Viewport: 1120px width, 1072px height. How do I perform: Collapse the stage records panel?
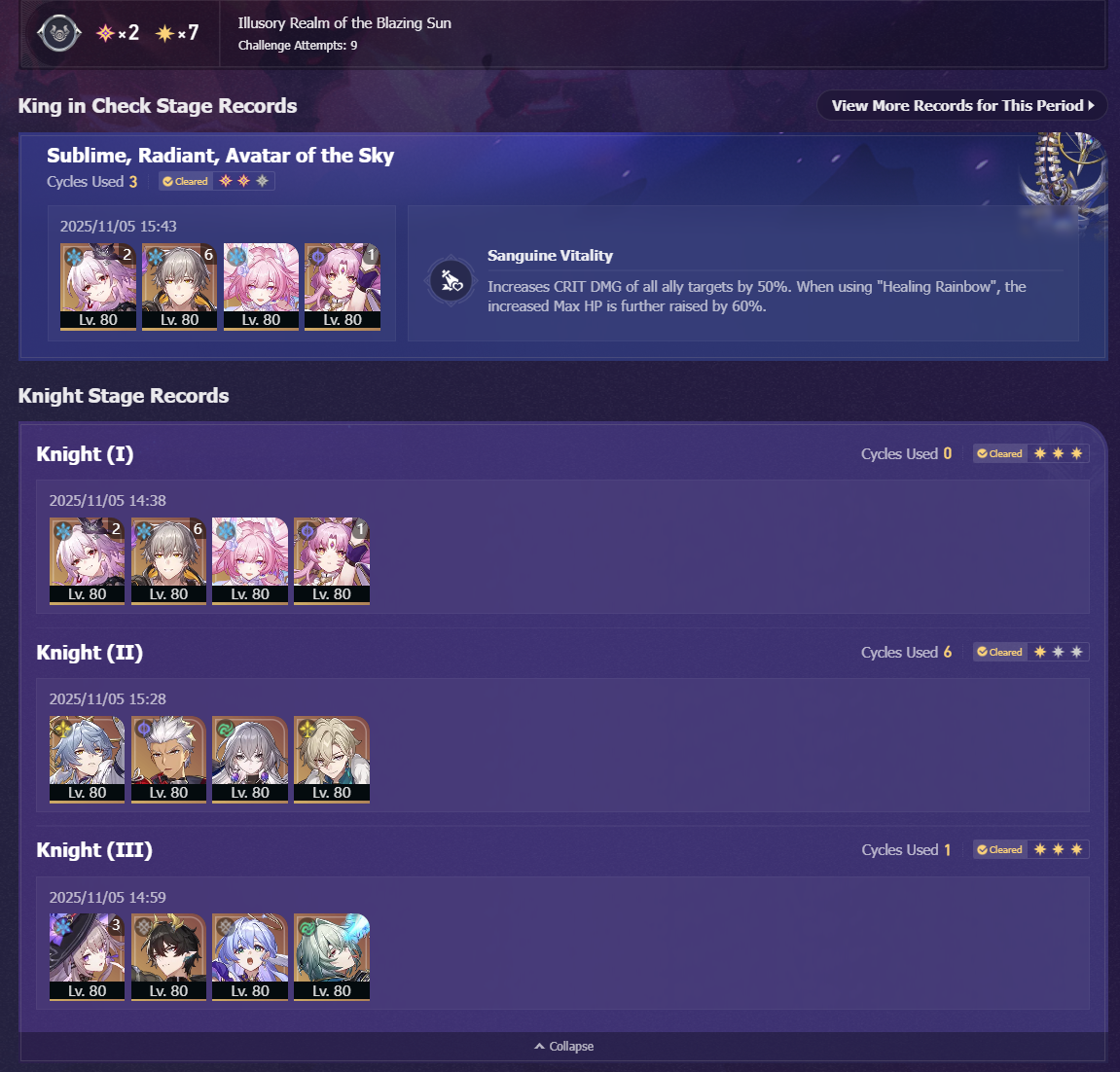click(563, 1047)
